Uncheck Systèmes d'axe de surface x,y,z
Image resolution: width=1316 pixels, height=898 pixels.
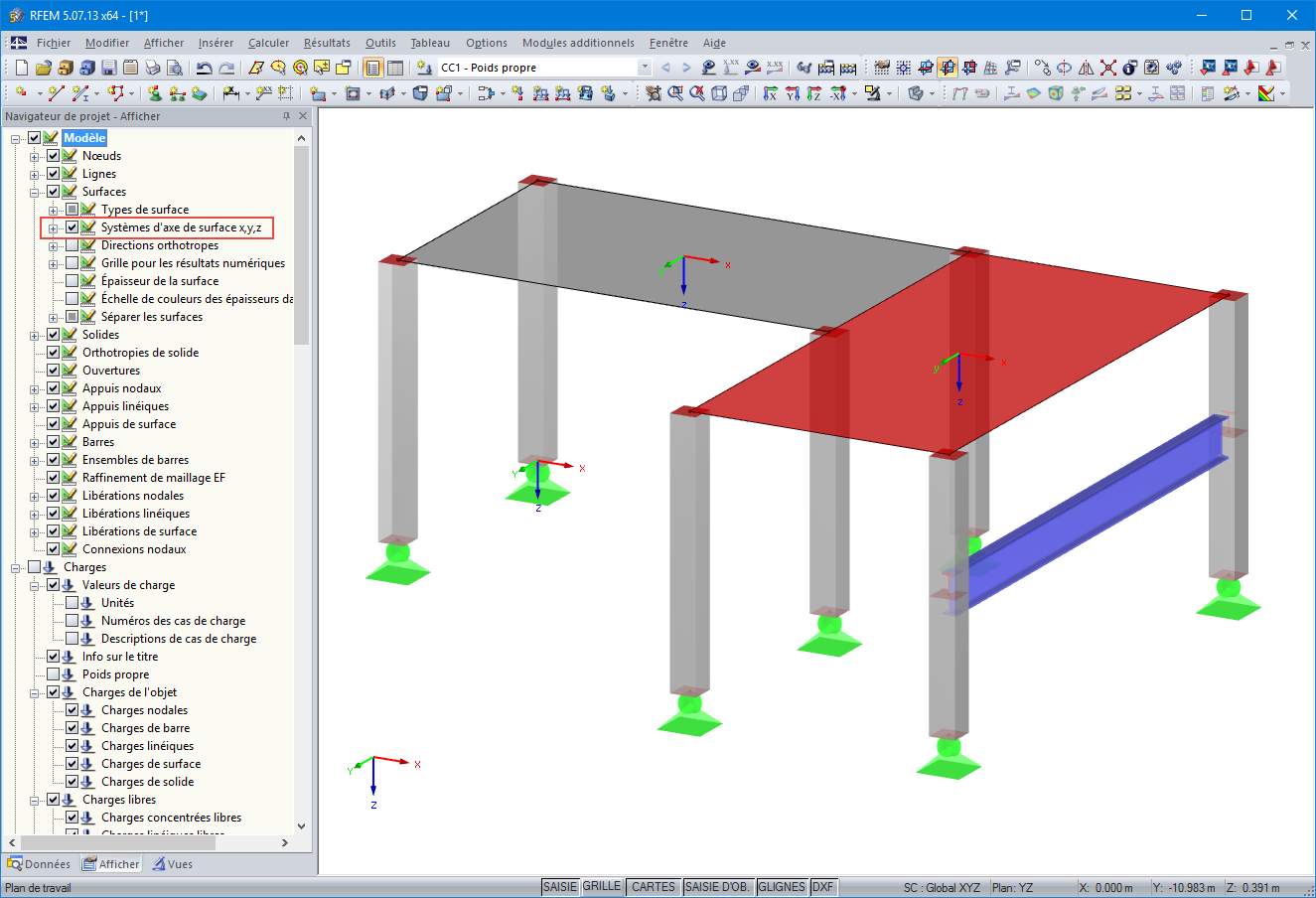[73, 227]
